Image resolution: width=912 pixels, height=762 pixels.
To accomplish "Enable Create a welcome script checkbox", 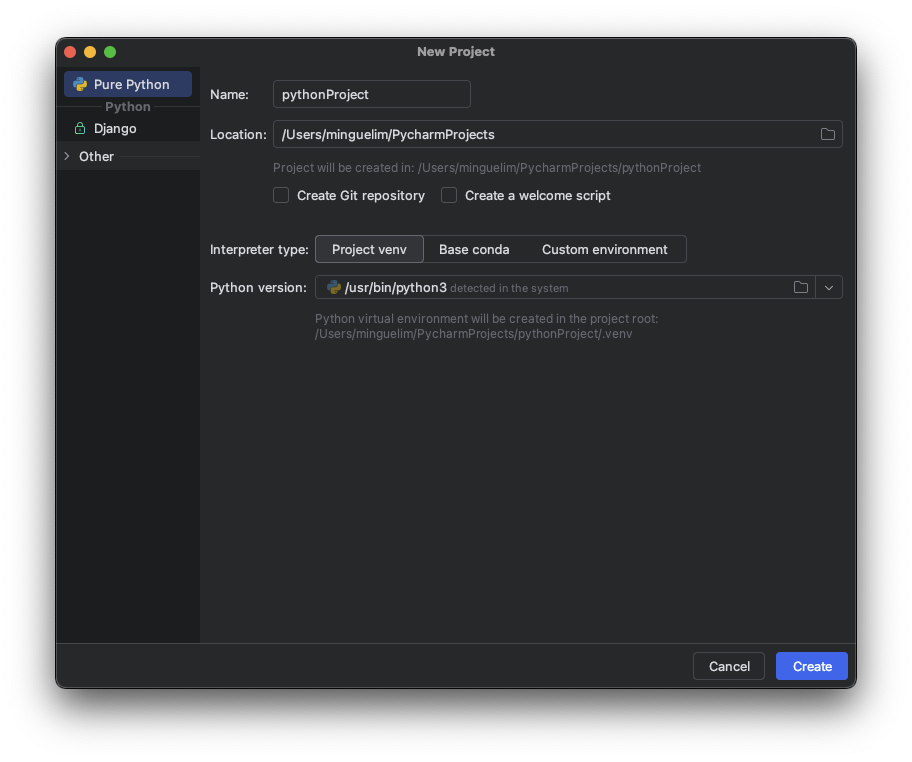I will click(449, 195).
